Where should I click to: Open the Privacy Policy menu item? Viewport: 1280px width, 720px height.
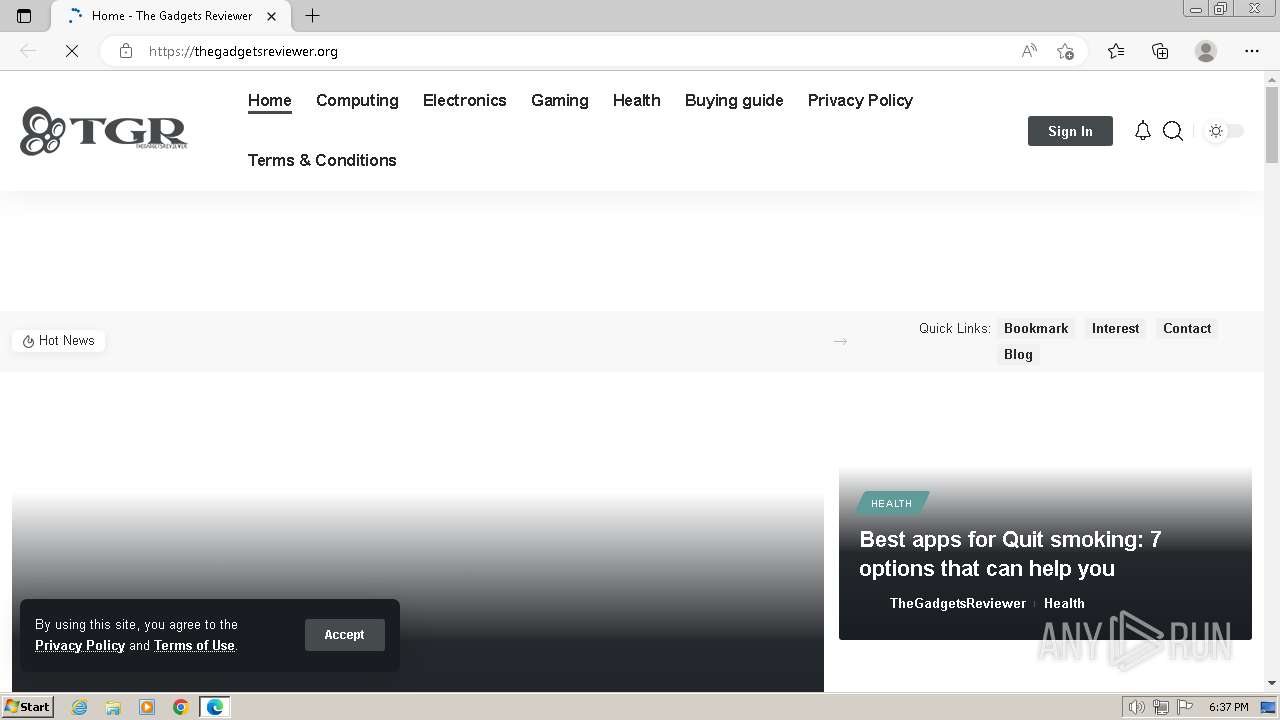tap(860, 100)
